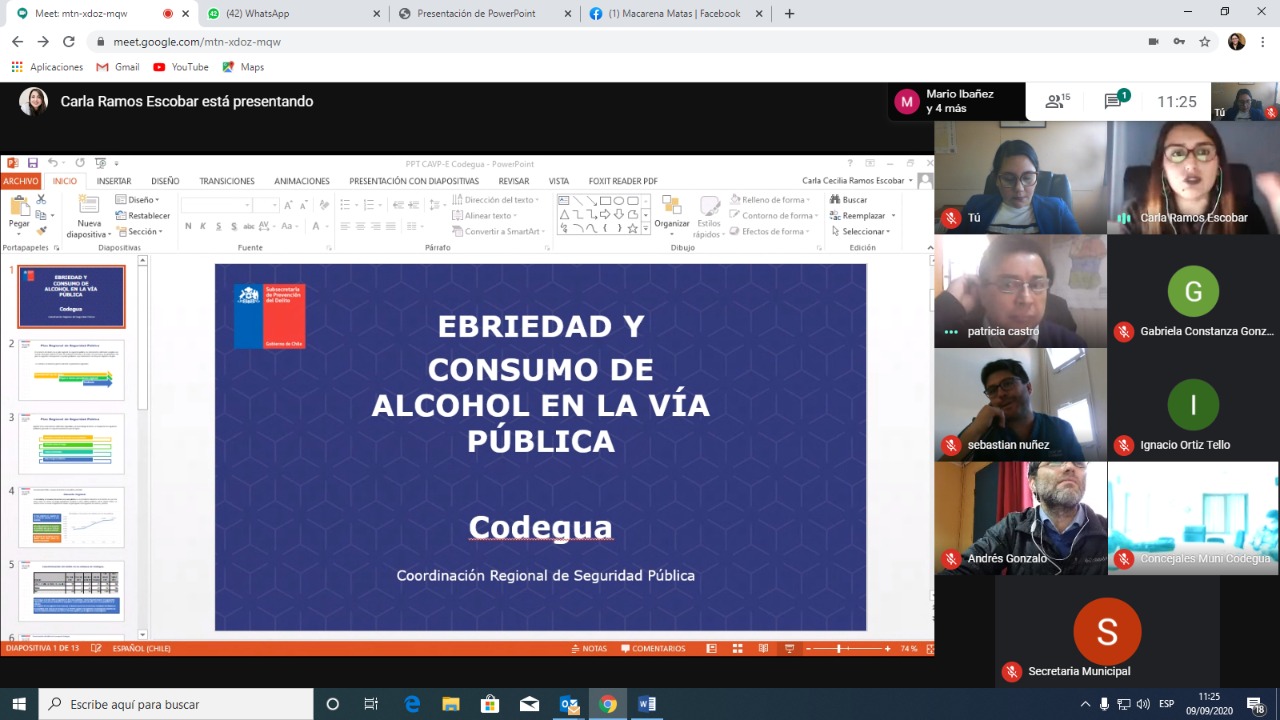
Task: Expand the shapes gallery more arrow
Action: pyautogui.click(x=646, y=229)
